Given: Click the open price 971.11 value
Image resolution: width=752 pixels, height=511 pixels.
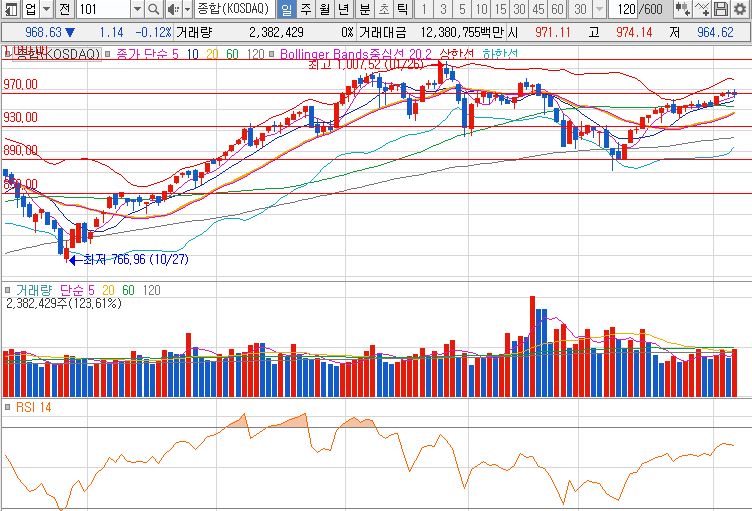Looking at the screenshot, I should pos(553,33).
